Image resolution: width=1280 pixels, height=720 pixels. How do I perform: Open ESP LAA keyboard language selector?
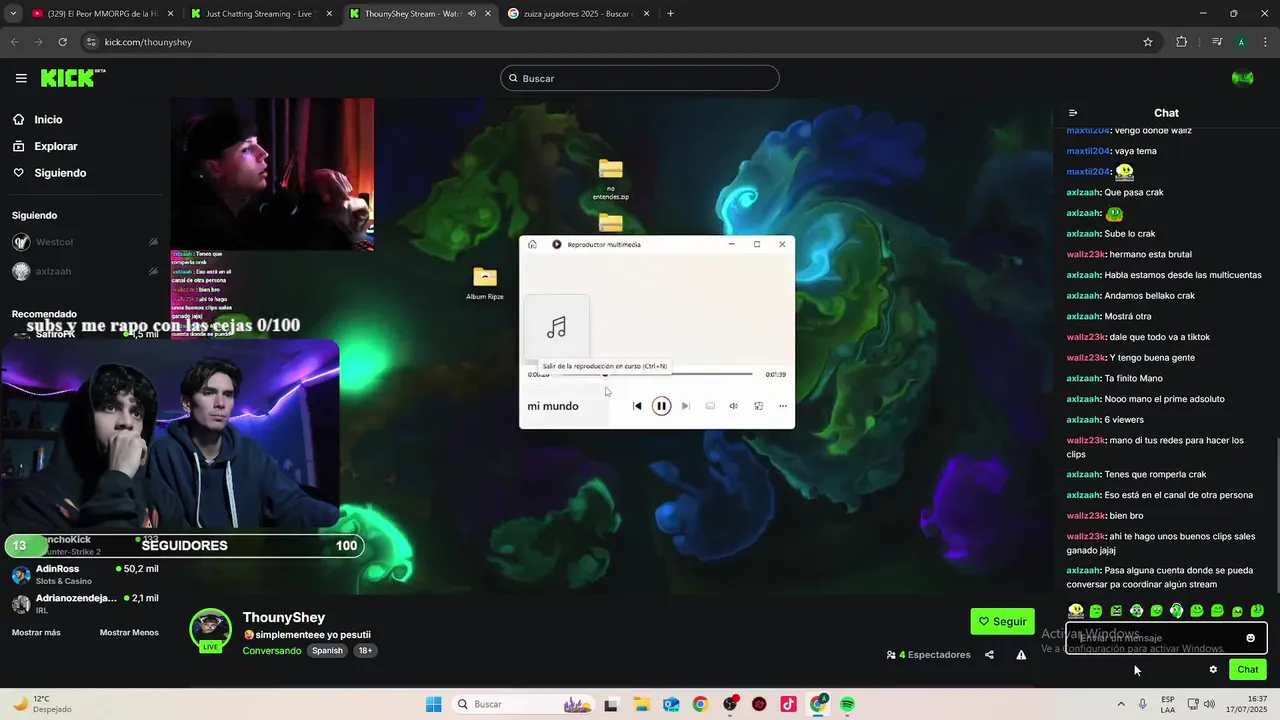(x=1168, y=704)
